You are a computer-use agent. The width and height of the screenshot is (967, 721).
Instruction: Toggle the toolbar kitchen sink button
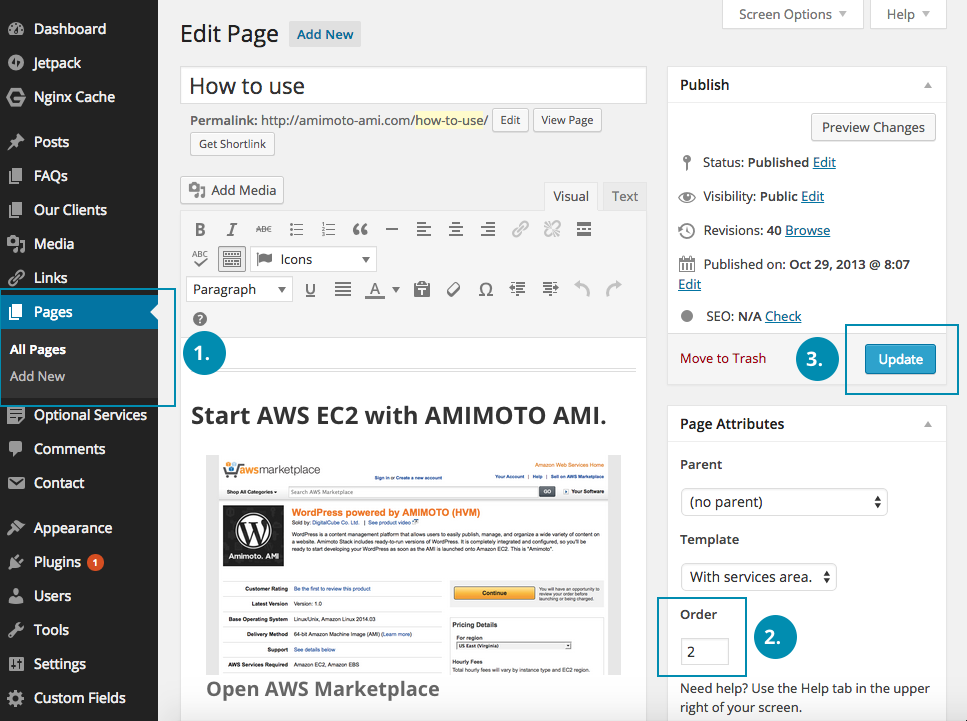pos(232,259)
